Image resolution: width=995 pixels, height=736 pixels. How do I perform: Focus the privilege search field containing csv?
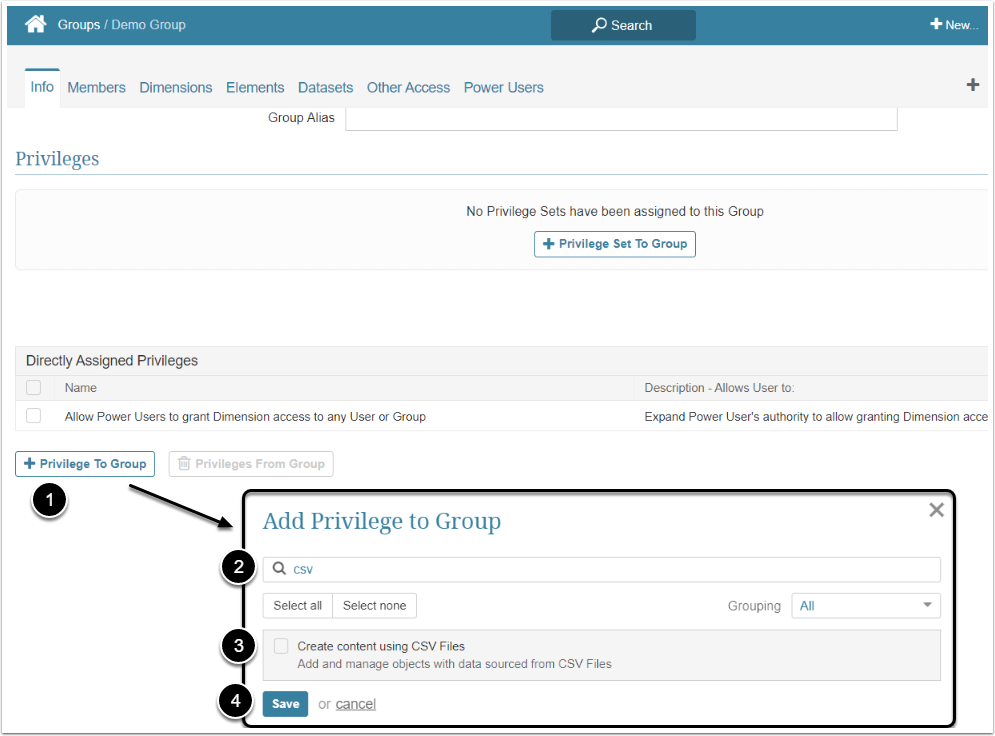tap(602, 569)
